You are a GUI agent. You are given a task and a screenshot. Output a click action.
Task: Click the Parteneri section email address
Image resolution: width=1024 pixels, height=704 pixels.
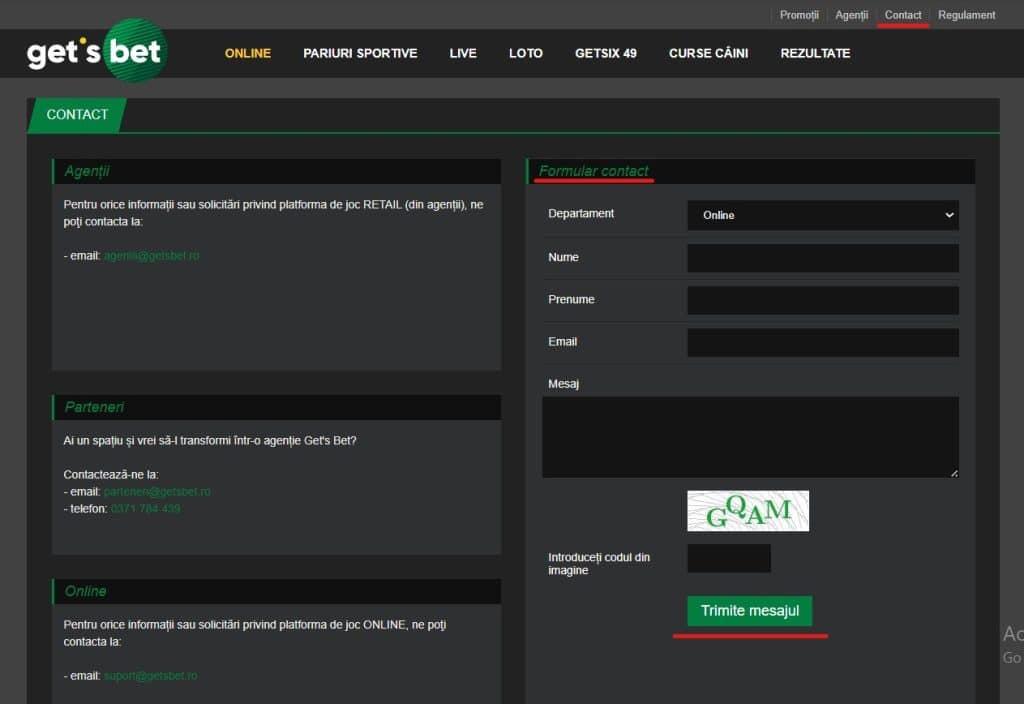157,492
